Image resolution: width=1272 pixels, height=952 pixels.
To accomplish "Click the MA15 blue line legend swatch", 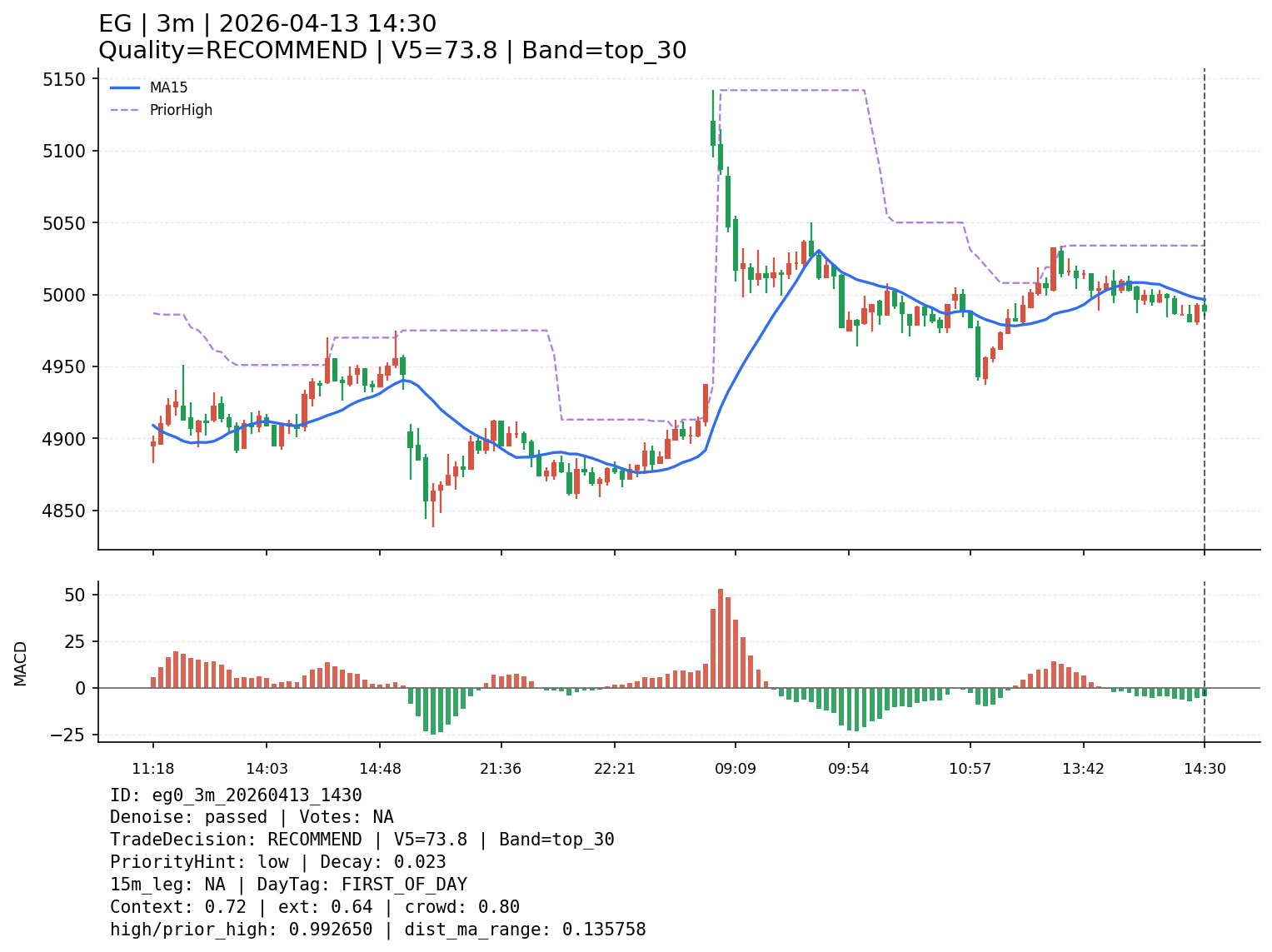I will tap(125, 87).
